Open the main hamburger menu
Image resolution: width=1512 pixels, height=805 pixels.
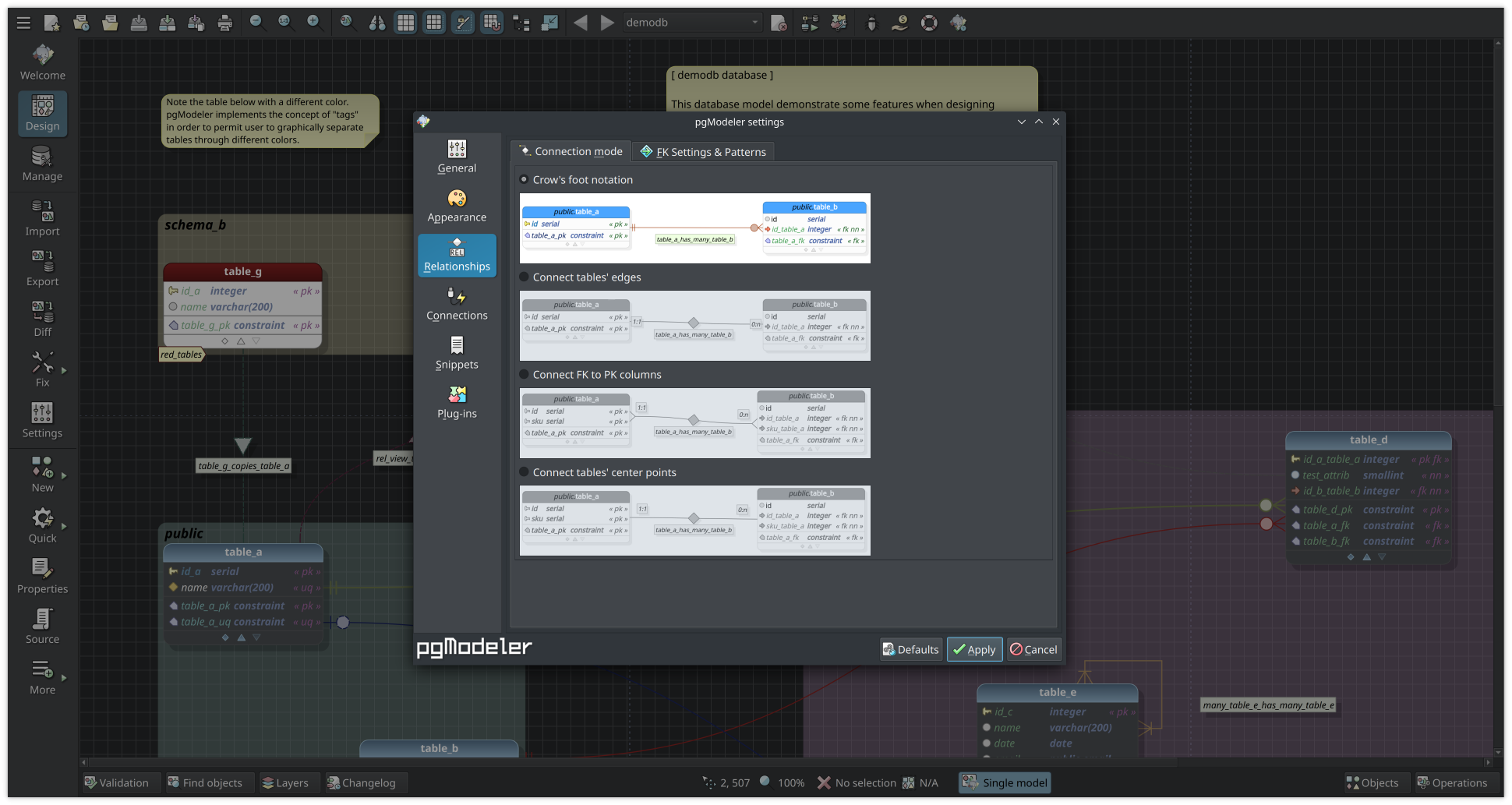(x=23, y=23)
